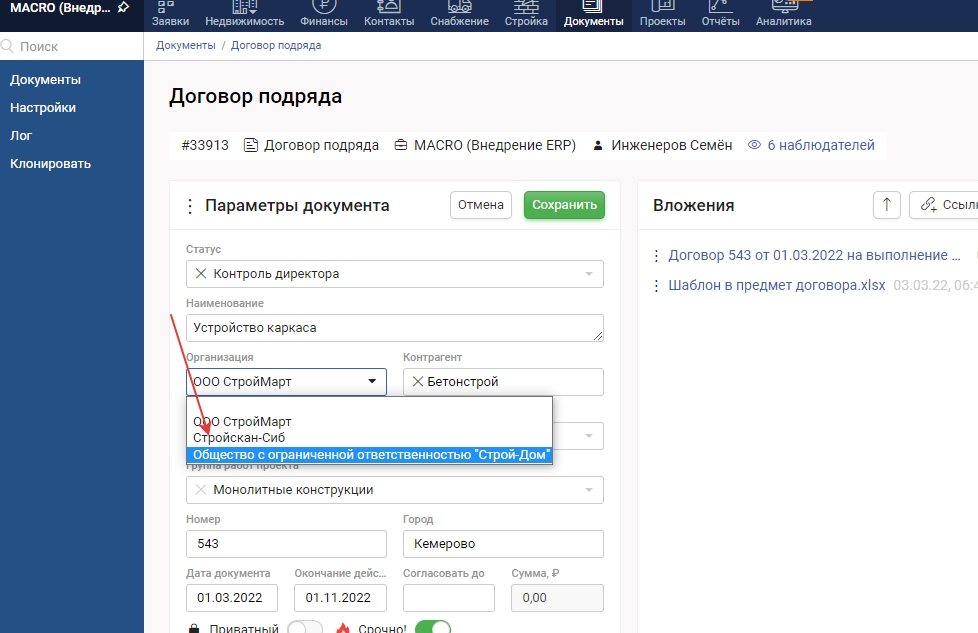Viewport: 978px width, 633px height.
Task: Show the 6 наблюдателей watchers list
Action: [x=811, y=145]
